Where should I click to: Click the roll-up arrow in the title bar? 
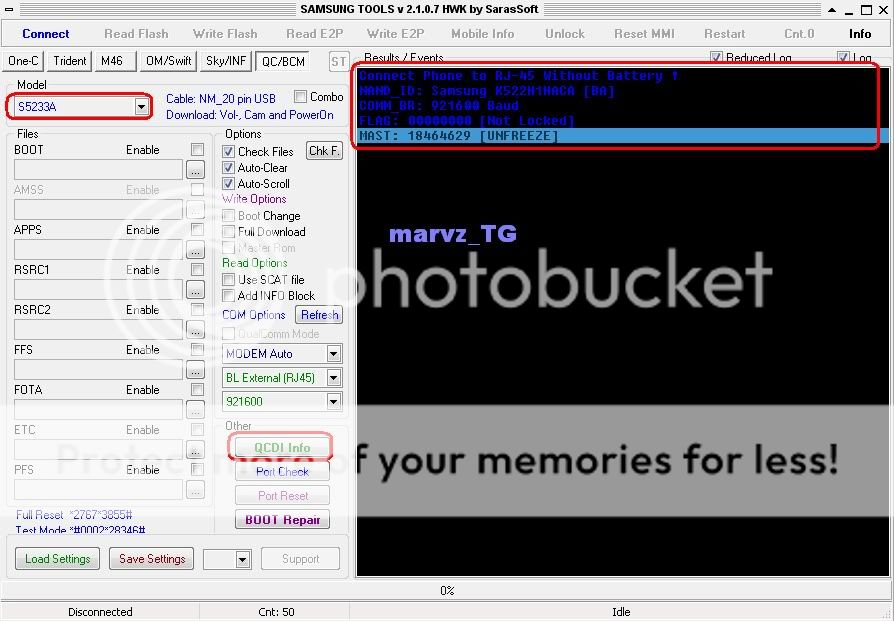[832, 10]
